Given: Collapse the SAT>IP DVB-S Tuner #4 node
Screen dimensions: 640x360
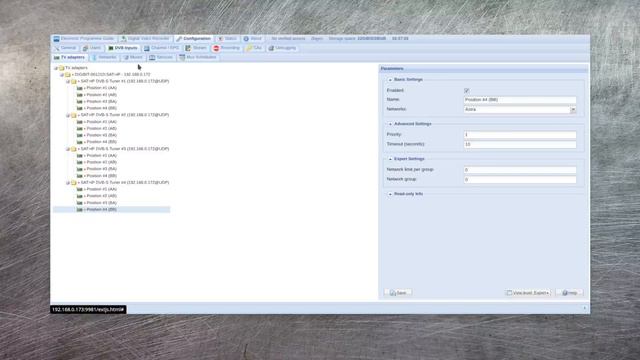Looking at the screenshot, I should [68, 183].
